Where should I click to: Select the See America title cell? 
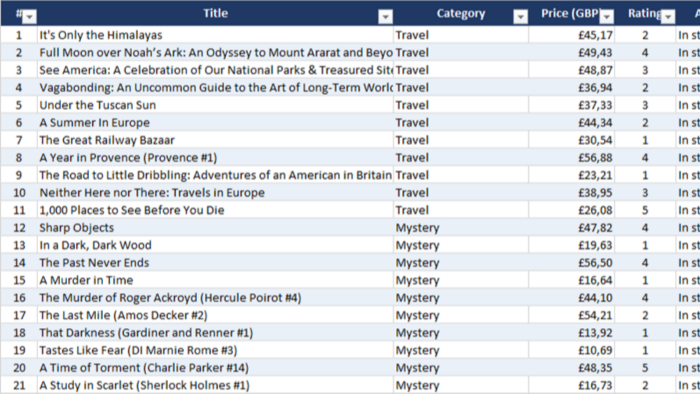[x=215, y=70]
